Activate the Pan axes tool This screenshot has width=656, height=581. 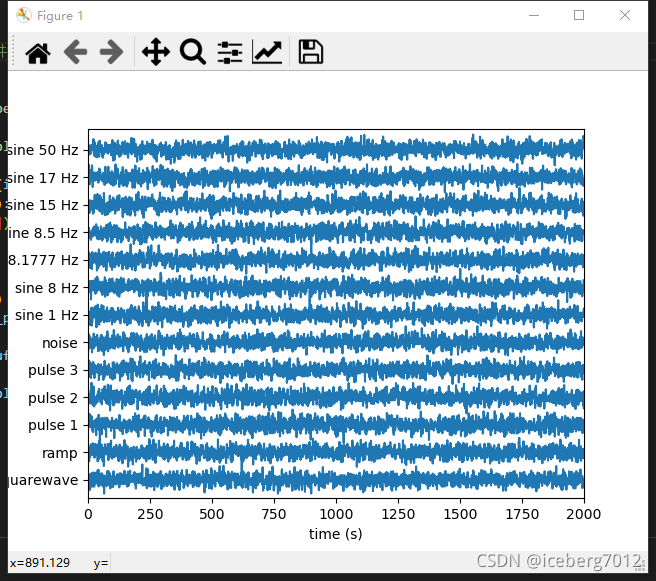pyautogui.click(x=156, y=52)
